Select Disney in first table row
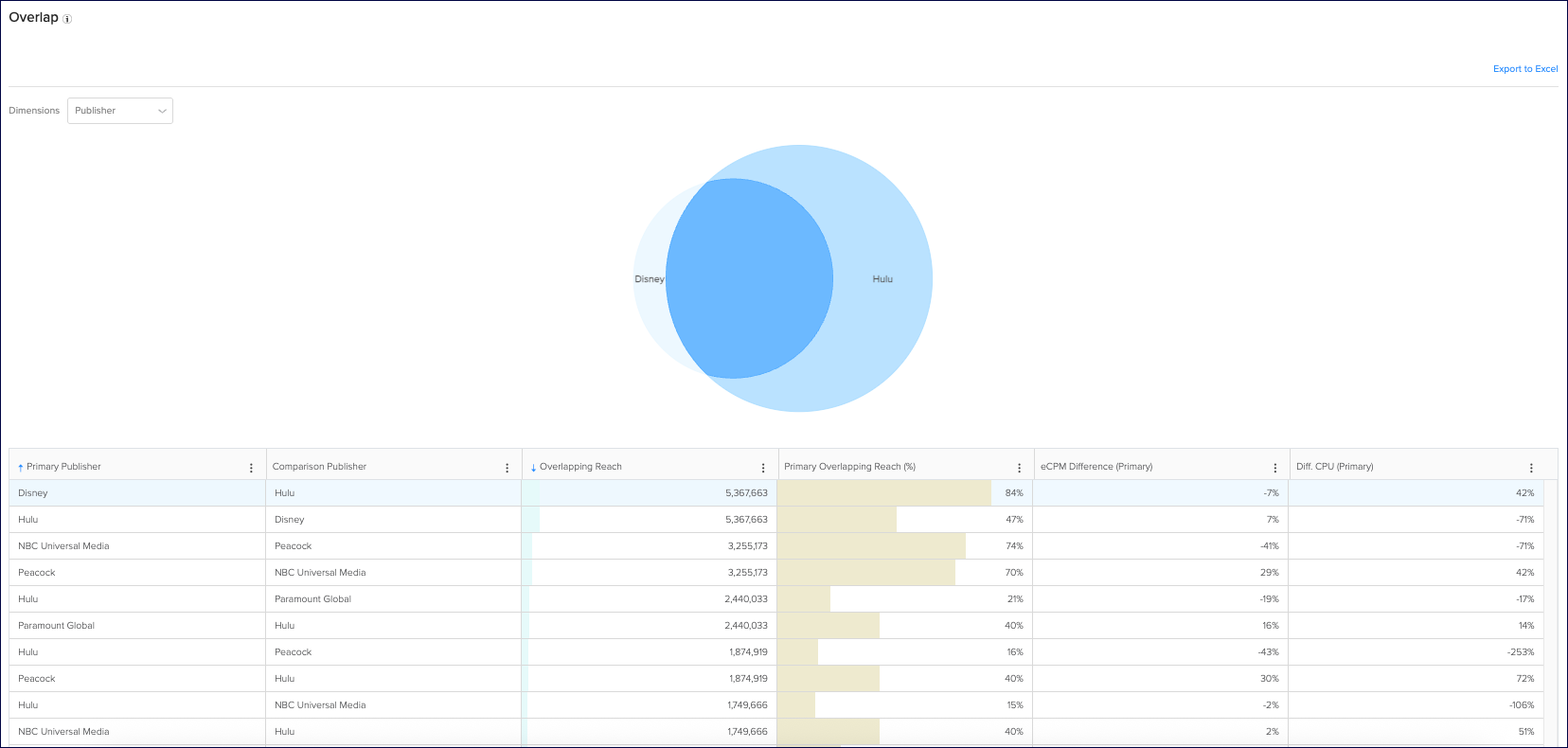 coord(33,493)
